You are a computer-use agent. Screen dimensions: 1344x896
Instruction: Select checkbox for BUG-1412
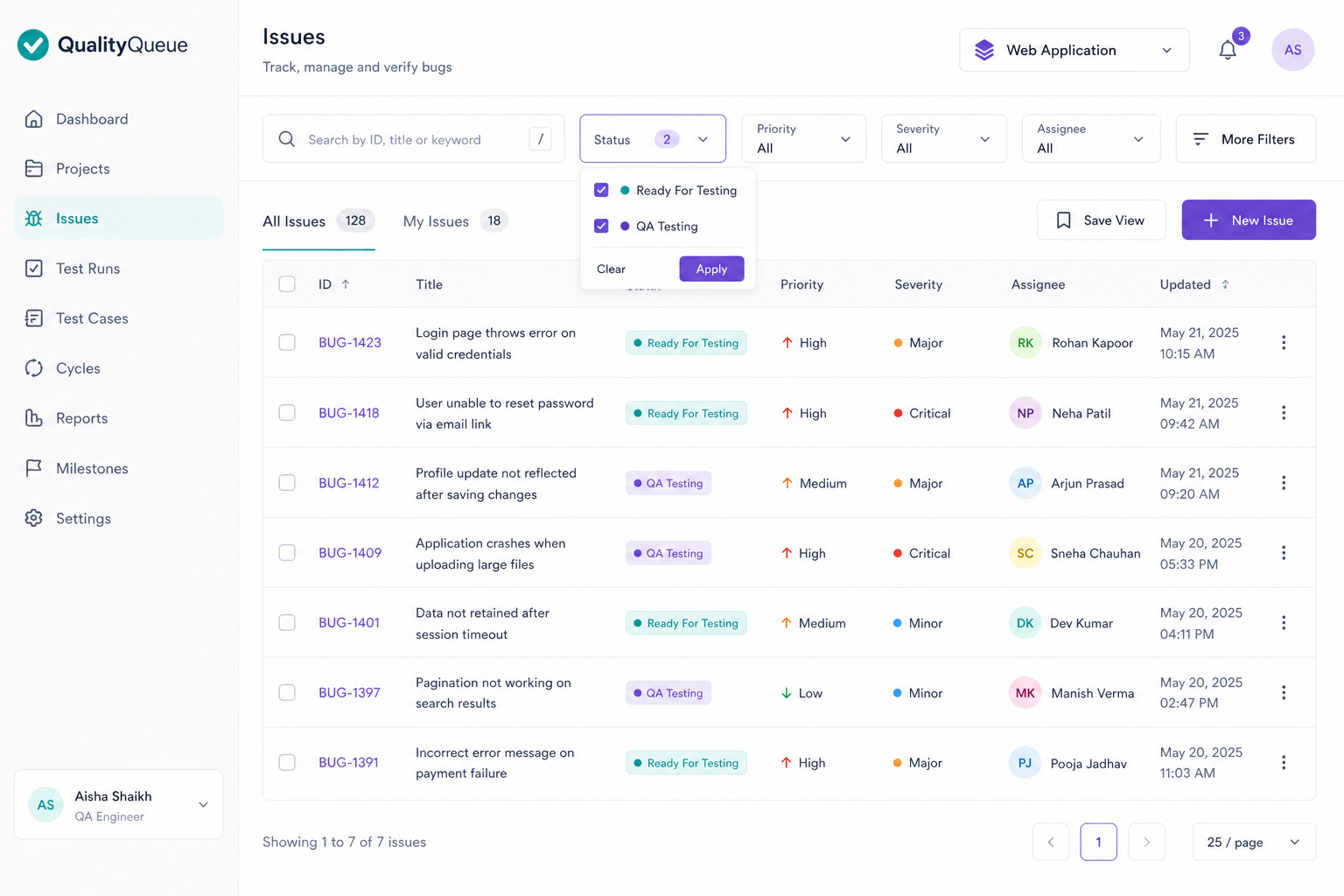pos(287,483)
